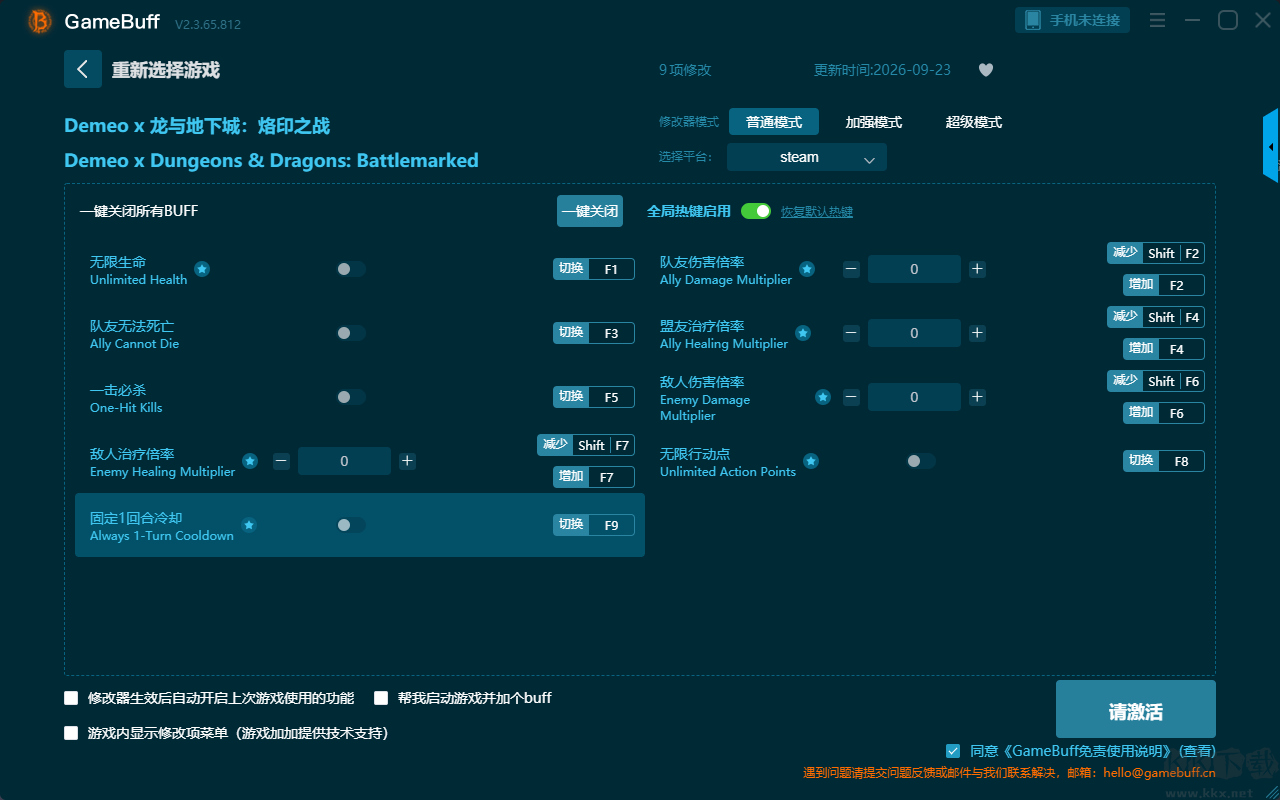Viewport: 1280px width, 800px height.
Task: Click the heart favorite icon
Action: (986, 70)
